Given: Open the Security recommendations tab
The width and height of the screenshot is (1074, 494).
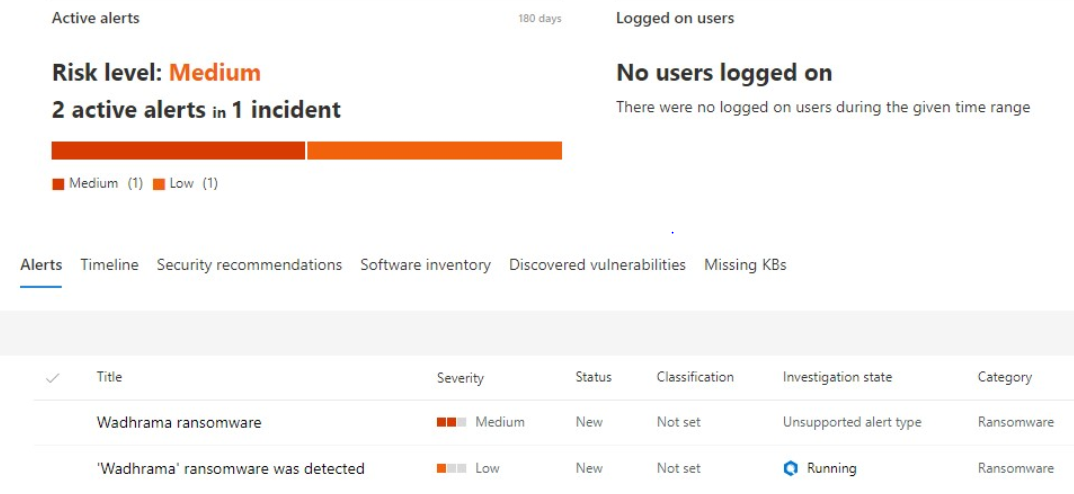Looking at the screenshot, I should click(249, 265).
